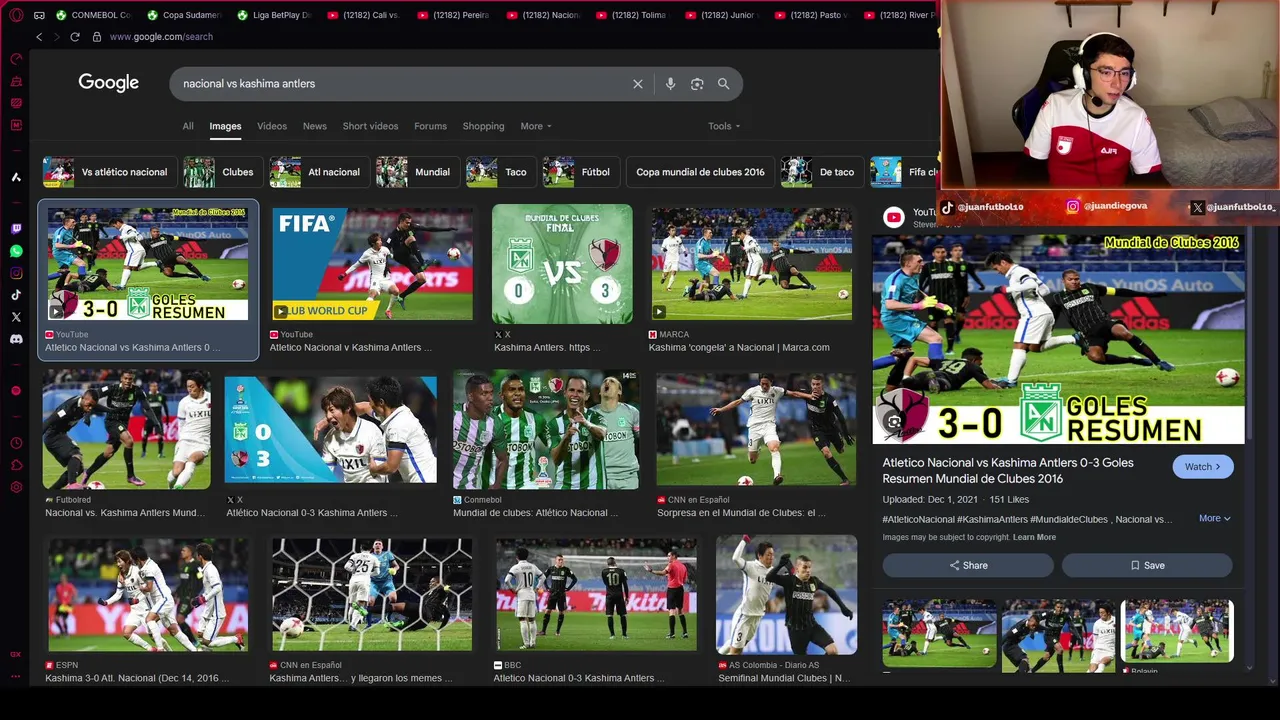Viewport: 1280px width, 720px height.
Task: Select Copa mundial de clubes 2016 chip
Action: pos(700,172)
